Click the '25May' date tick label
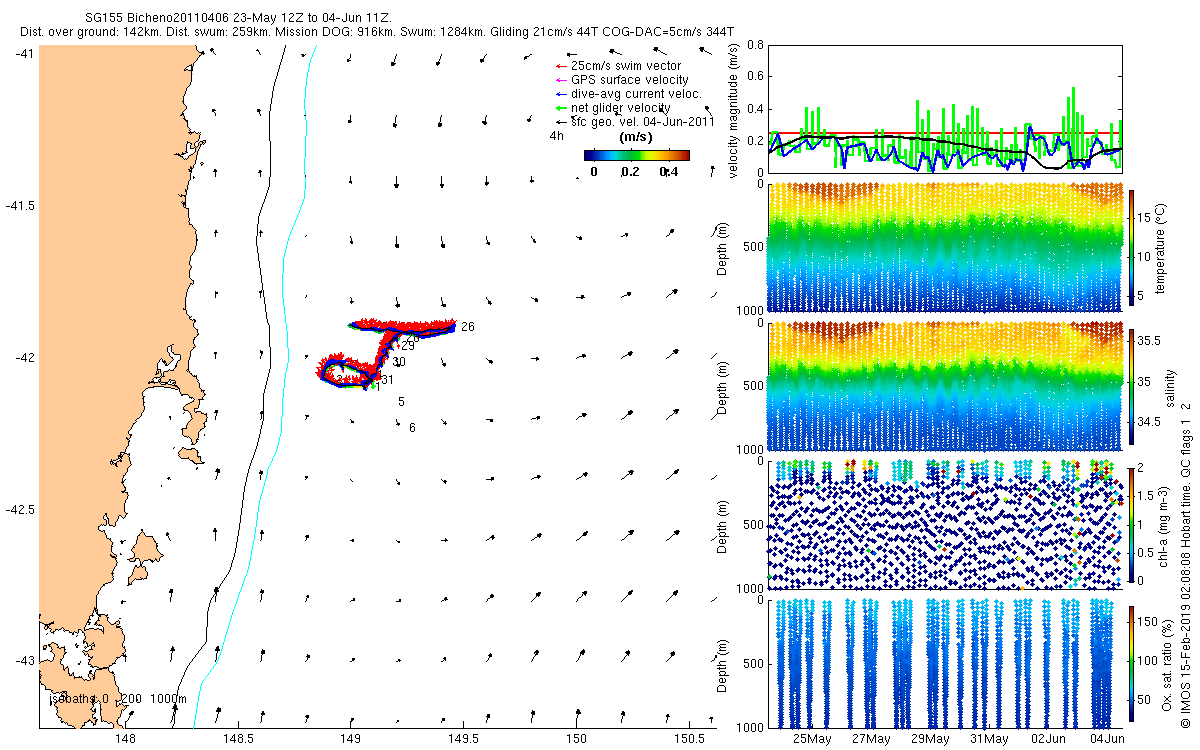Viewport: 1200px width, 750px height. coord(812,739)
